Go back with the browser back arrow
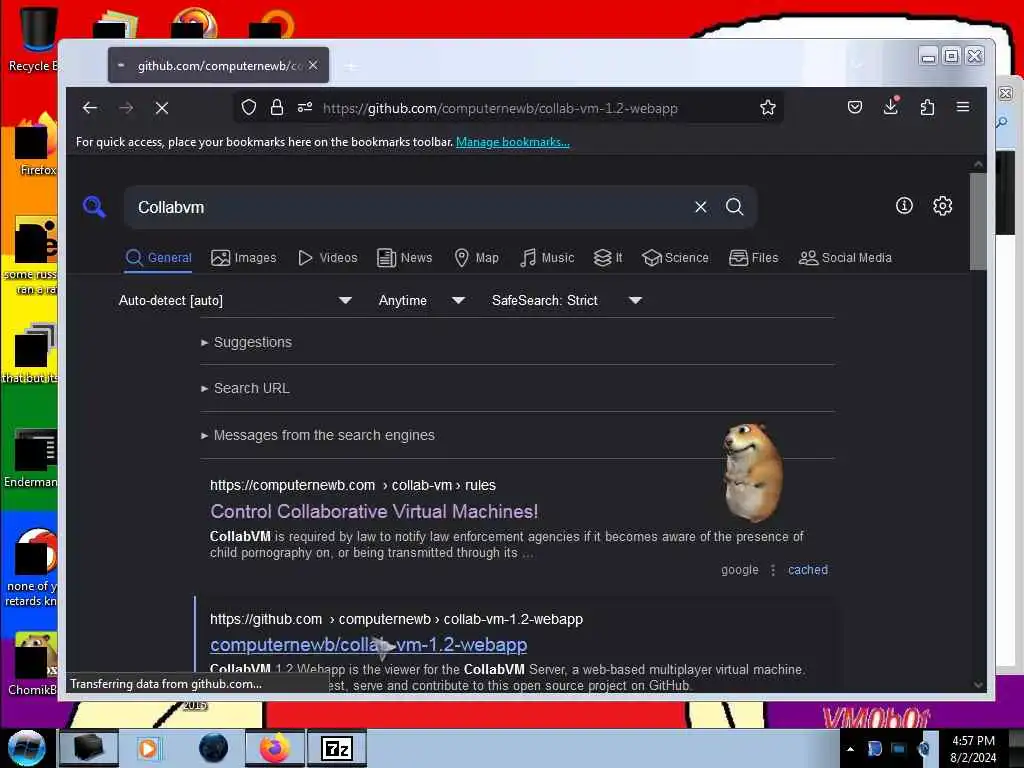This screenshot has width=1024, height=768. point(90,108)
